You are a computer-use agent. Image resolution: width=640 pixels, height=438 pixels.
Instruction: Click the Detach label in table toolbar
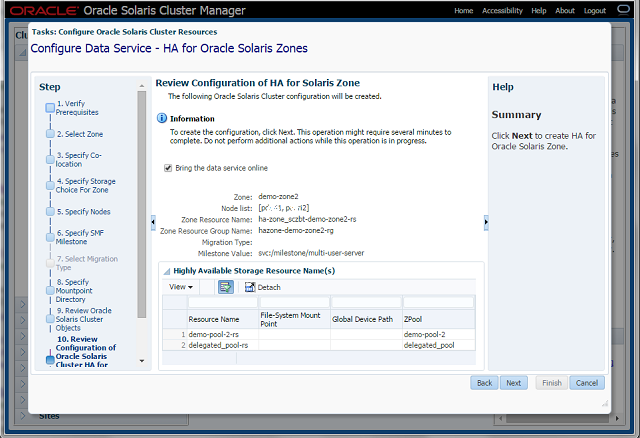tap(269, 287)
